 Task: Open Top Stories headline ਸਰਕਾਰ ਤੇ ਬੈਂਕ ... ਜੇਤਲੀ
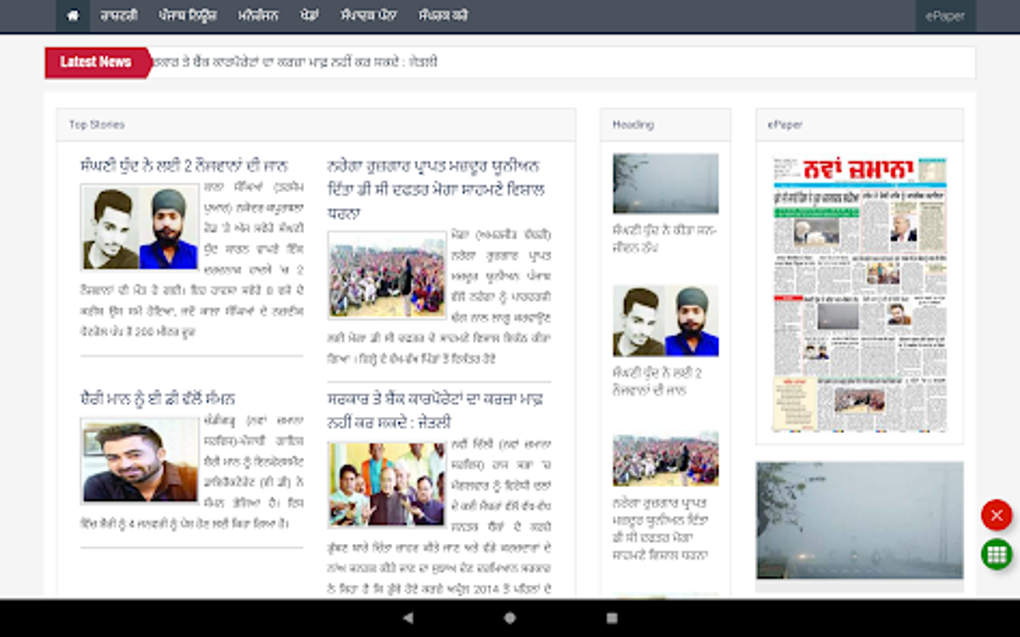pyautogui.click(x=435, y=410)
